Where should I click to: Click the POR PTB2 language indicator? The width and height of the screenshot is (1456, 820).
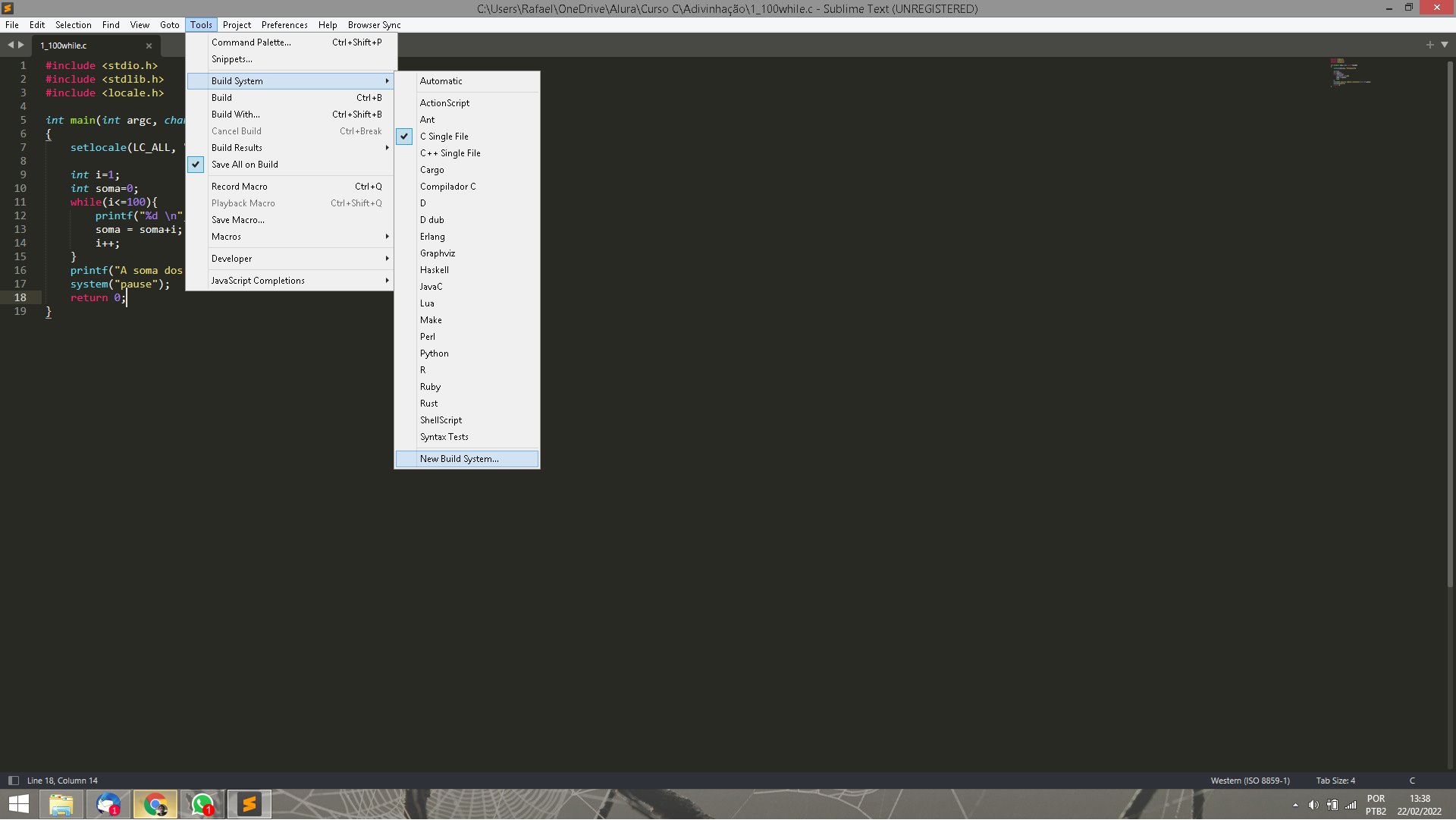coord(1376,805)
